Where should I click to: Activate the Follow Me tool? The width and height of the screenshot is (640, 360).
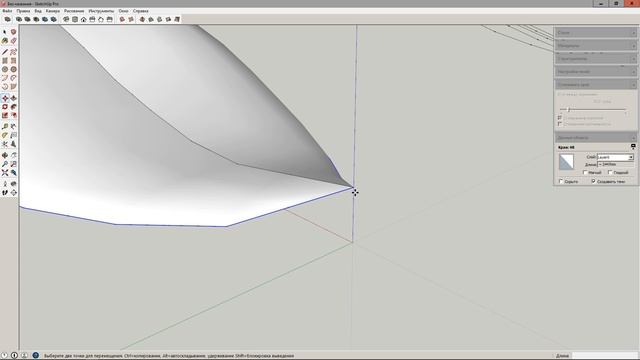[x=13, y=107]
